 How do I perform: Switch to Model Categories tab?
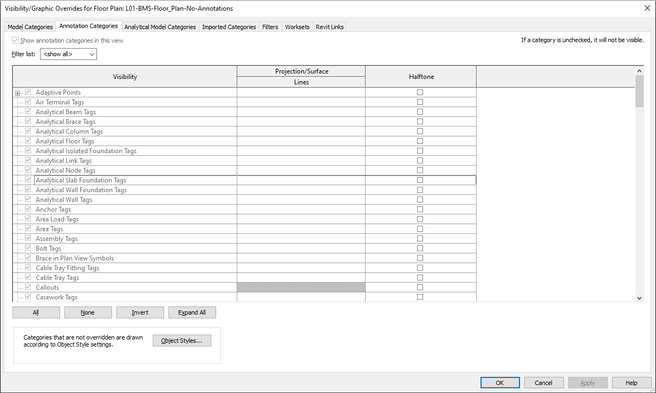(30, 27)
